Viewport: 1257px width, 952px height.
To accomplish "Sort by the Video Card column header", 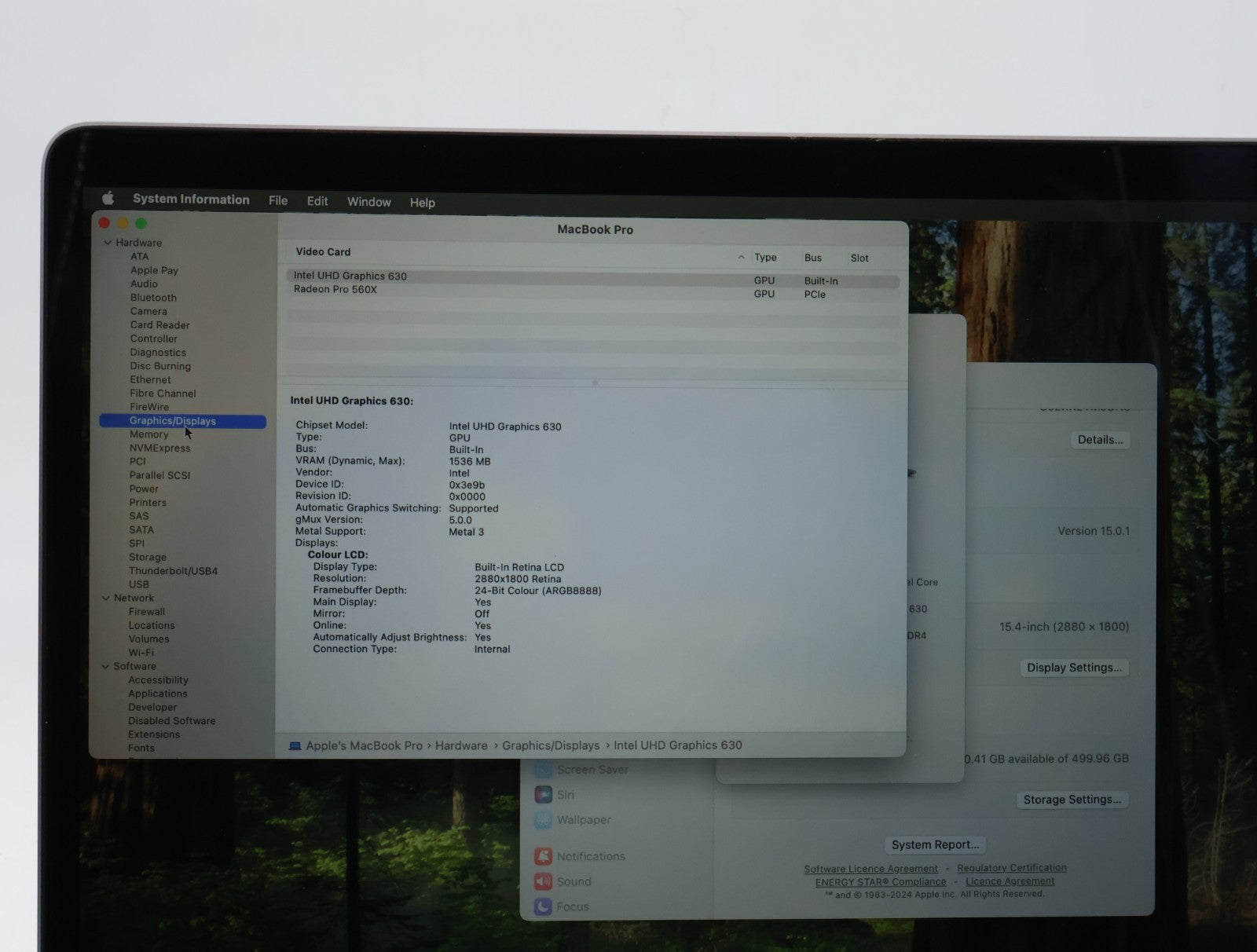I will pyautogui.click(x=323, y=252).
